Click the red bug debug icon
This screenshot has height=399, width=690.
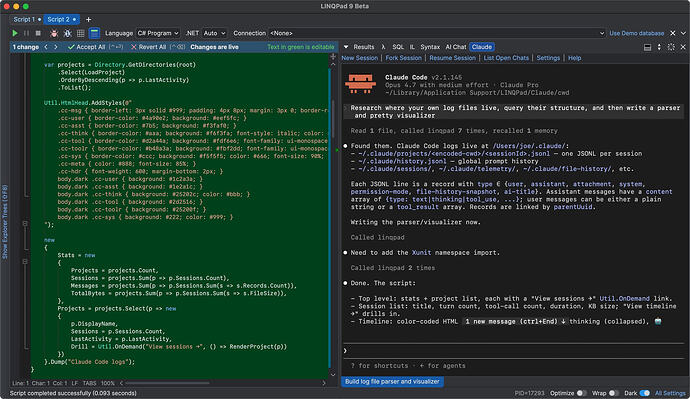click(x=54, y=33)
